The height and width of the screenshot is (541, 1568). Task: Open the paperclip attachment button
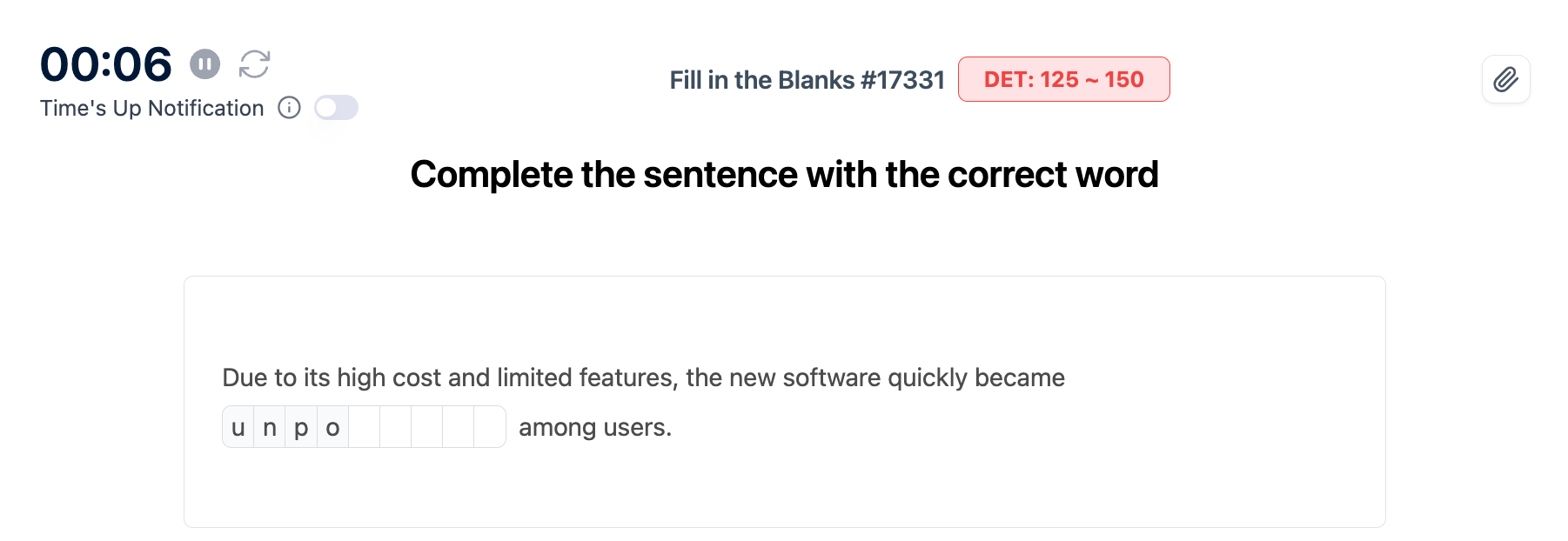pos(1505,80)
